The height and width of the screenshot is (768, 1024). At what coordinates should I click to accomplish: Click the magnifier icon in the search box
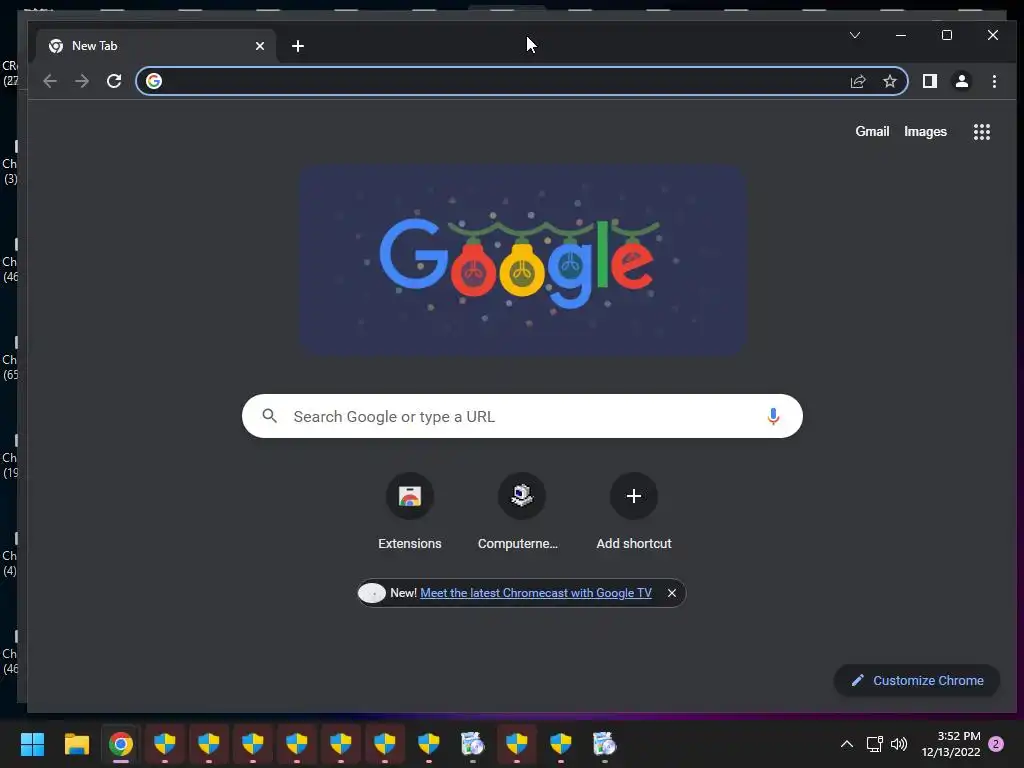click(270, 416)
